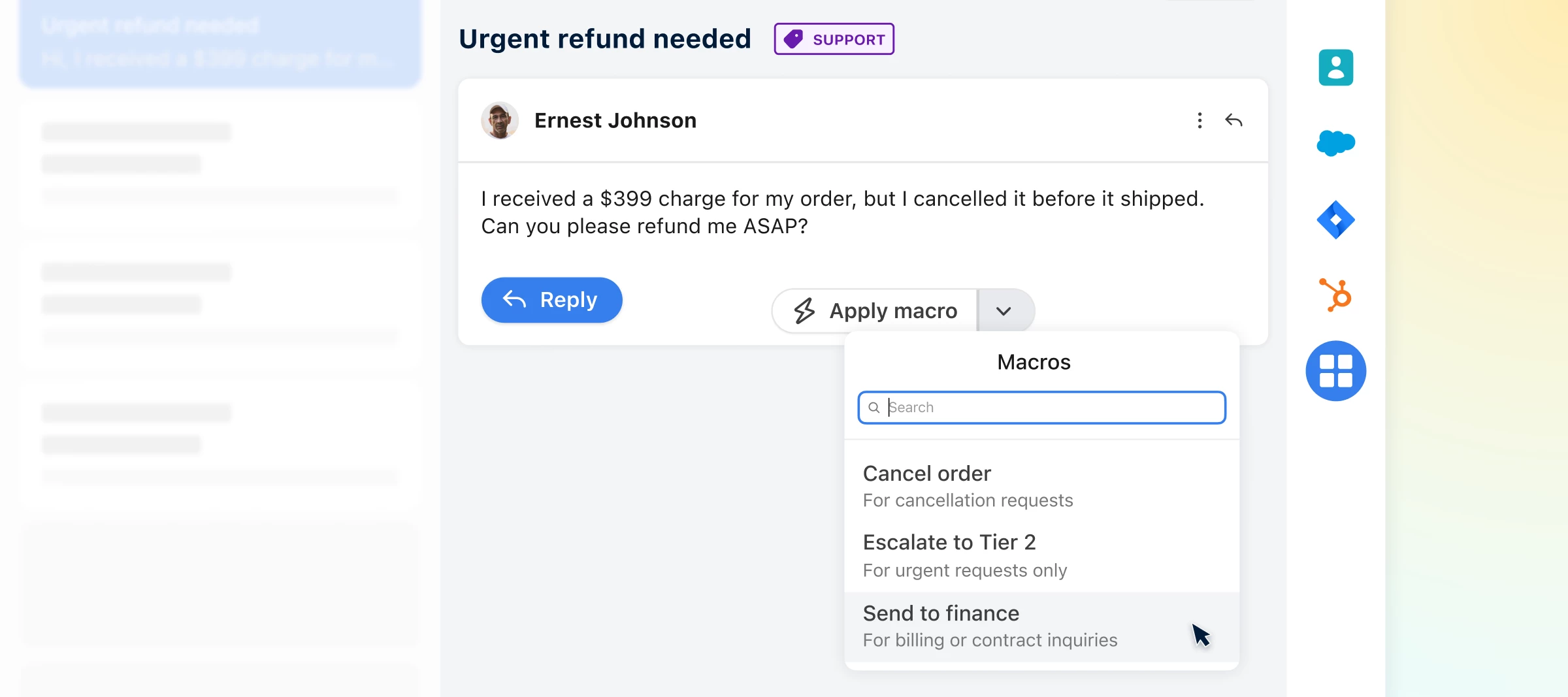Select the Urgent refund needed conversation
Image resolution: width=1568 pixels, height=697 pixels.
coord(220,41)
